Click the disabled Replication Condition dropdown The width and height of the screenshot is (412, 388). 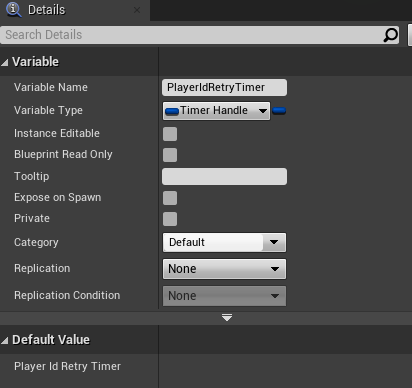(224, 296)
